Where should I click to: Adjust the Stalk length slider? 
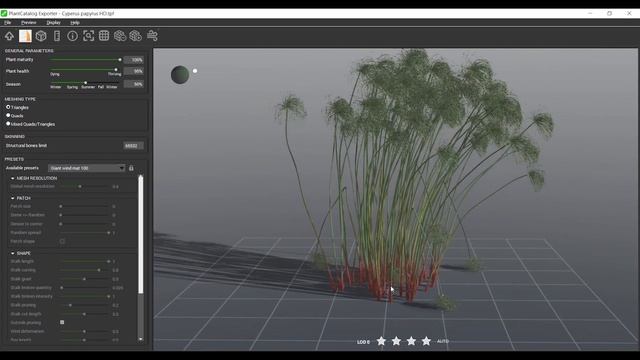85,261
